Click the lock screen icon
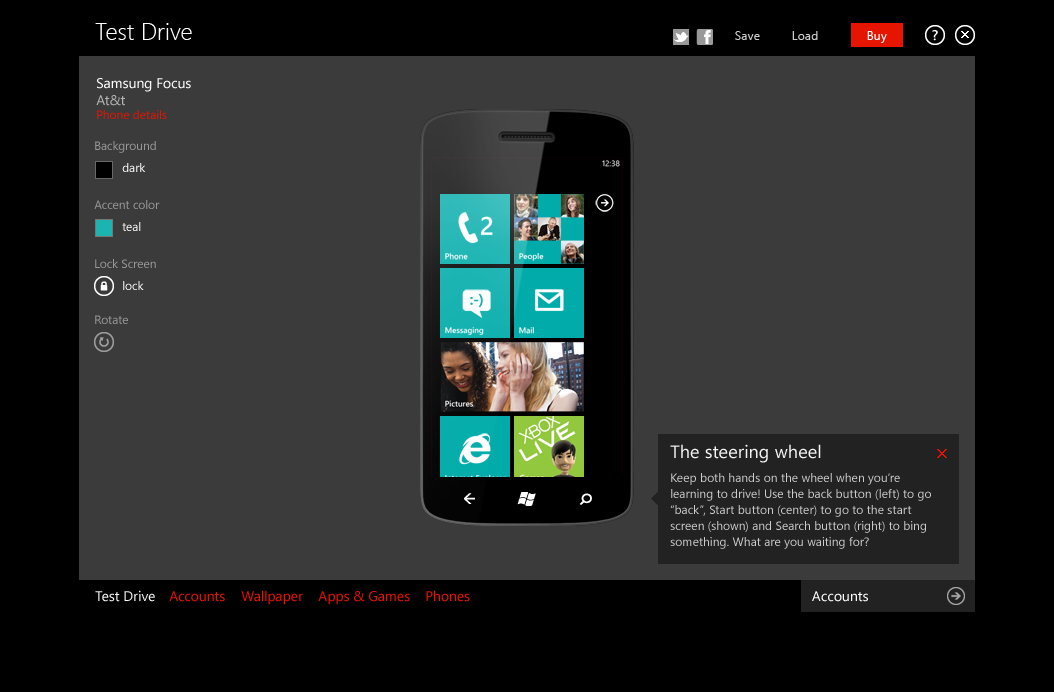This screenshot has height=692, width=1054. click(x=104, y=286)
